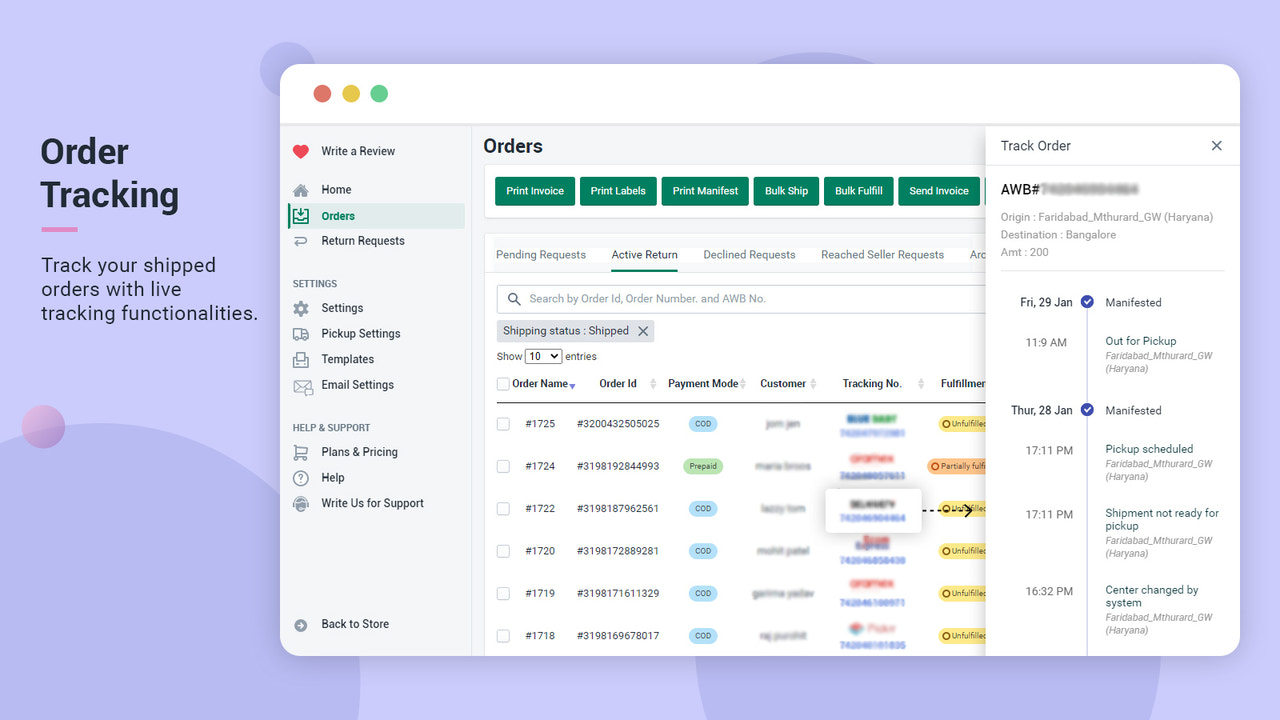Open Email Settings via the envelope icon
This screenshot has height=720, width=1280.
click(301, 385)
